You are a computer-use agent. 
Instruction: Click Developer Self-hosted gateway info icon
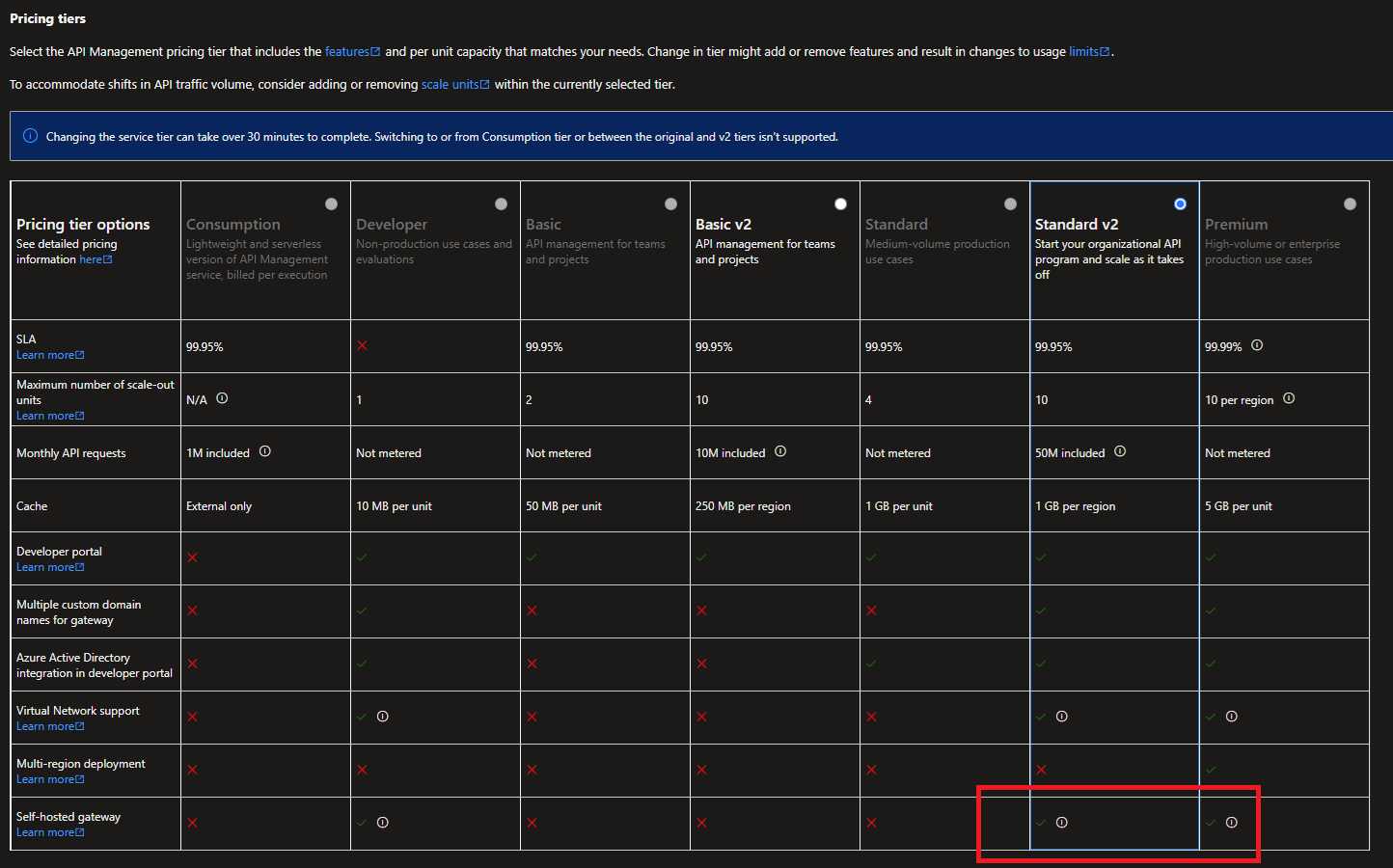pos(383,823)
